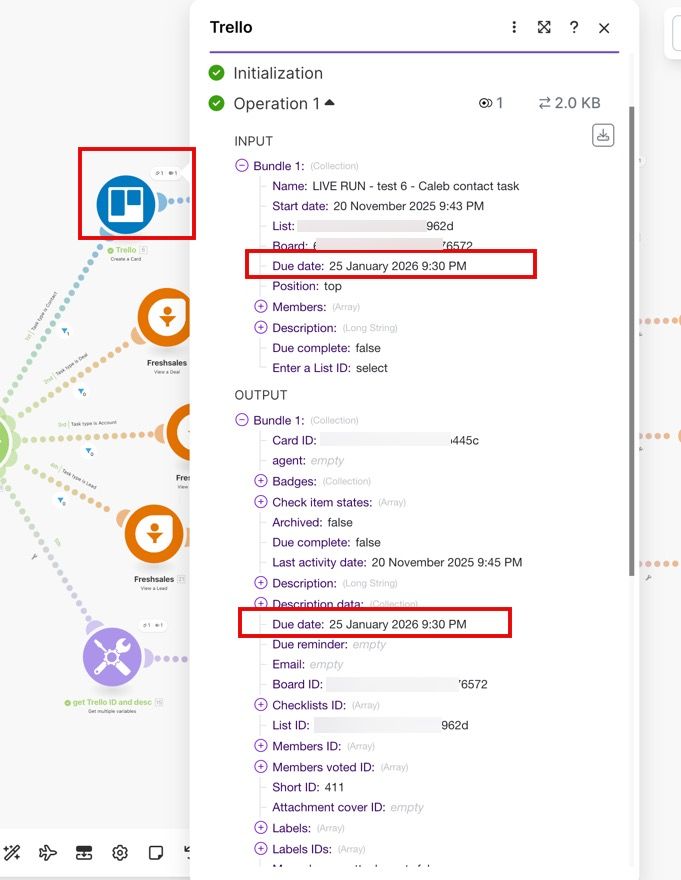Click the Trello Create a Card module
Viewport: 681px width, 880px height.
[126, 205]
